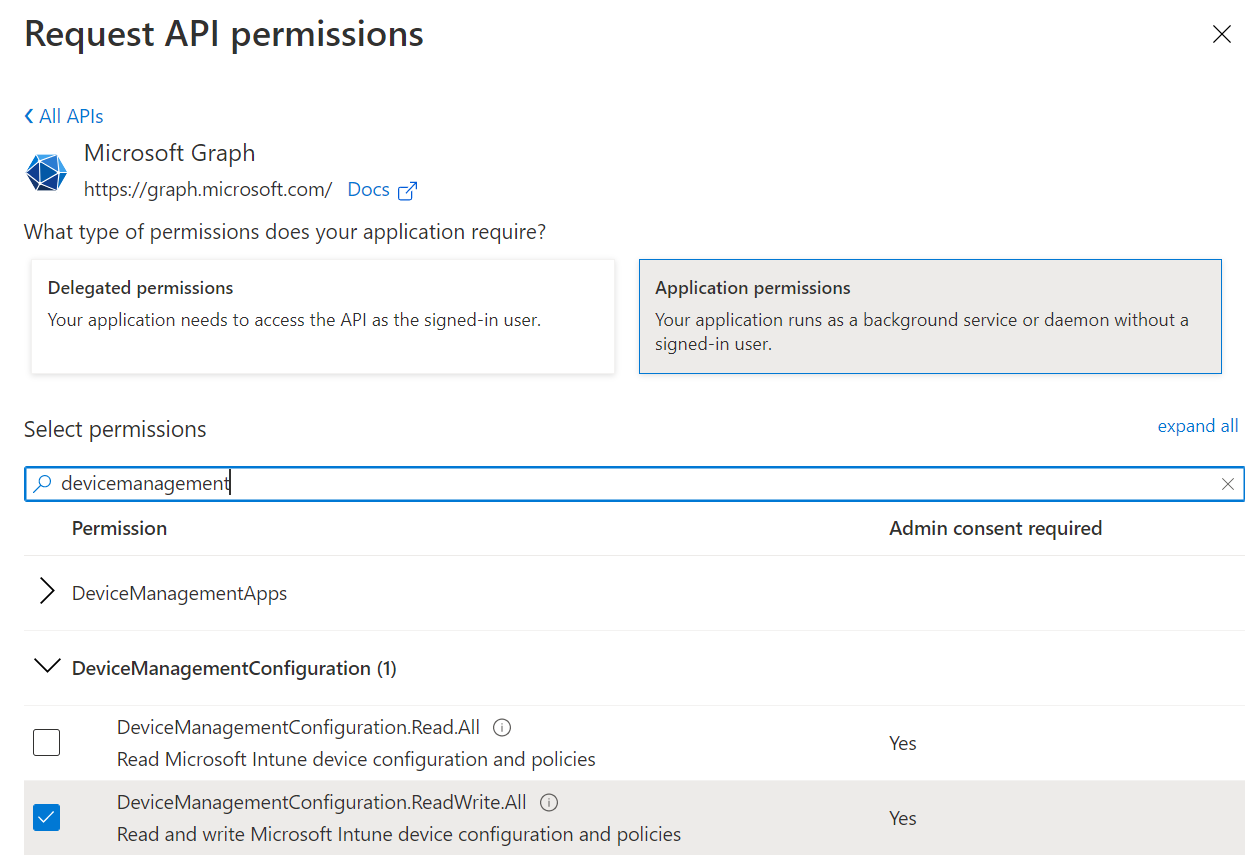Collapse the DeviceManagementConfiguration group
Screen dimensions: 1249x865
(x=46, y=666)
